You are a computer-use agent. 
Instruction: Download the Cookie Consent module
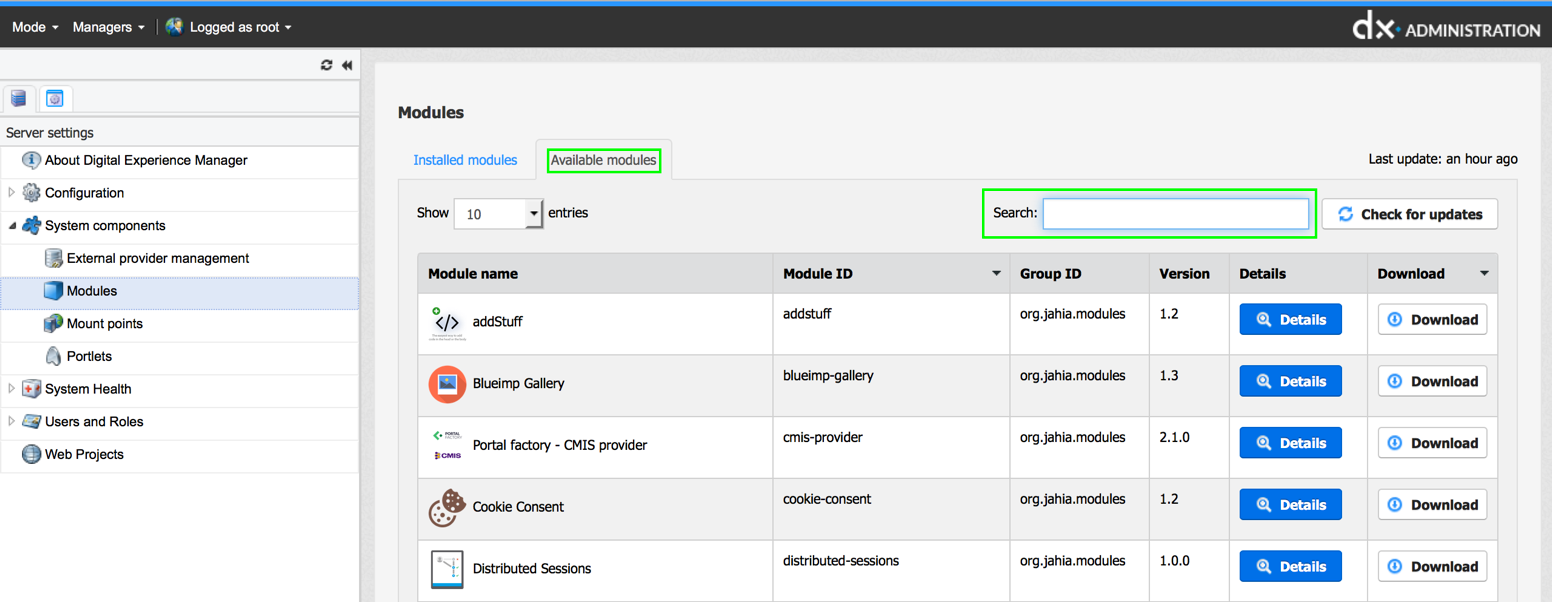pos(1432,505)
